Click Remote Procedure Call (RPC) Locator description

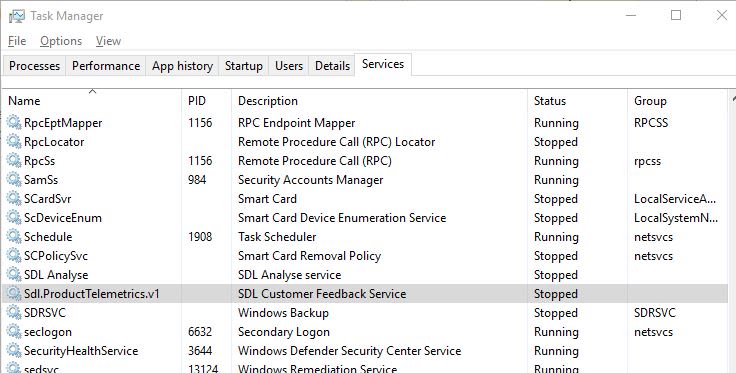(x=337, y=142)
